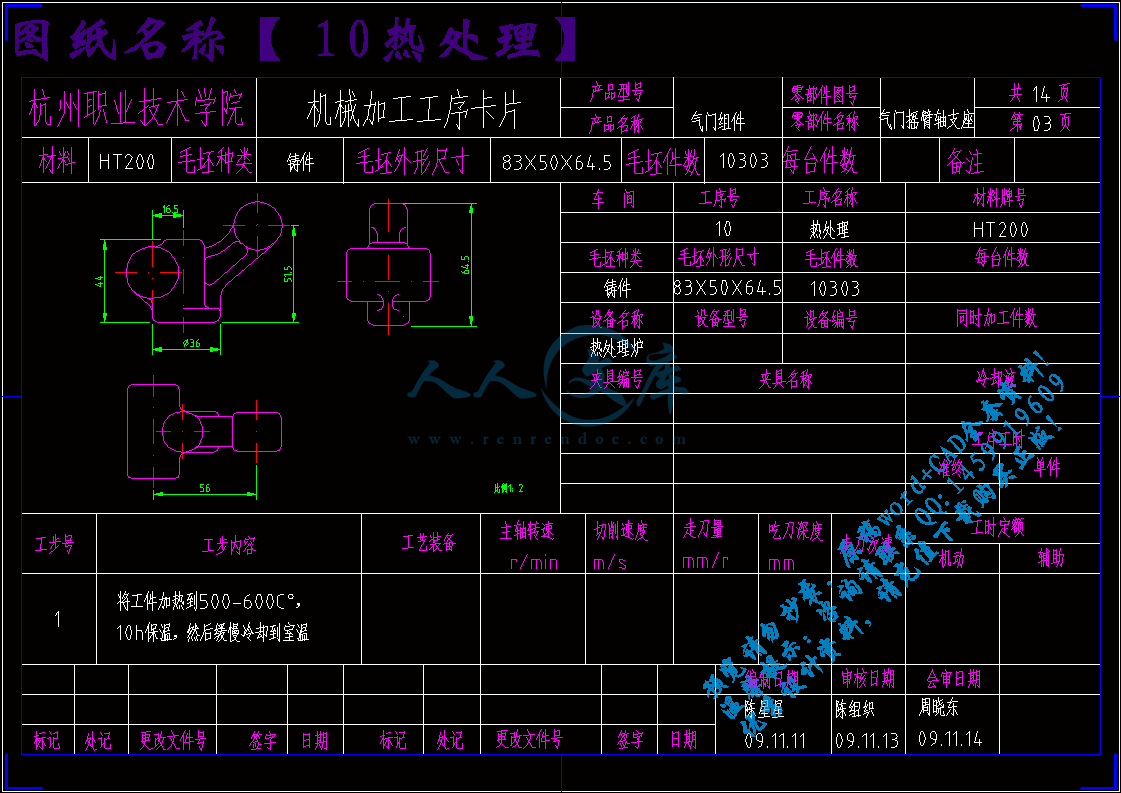Click the '材料牌号' column header
This screenshot has width=1121, height=793.
1000,198
